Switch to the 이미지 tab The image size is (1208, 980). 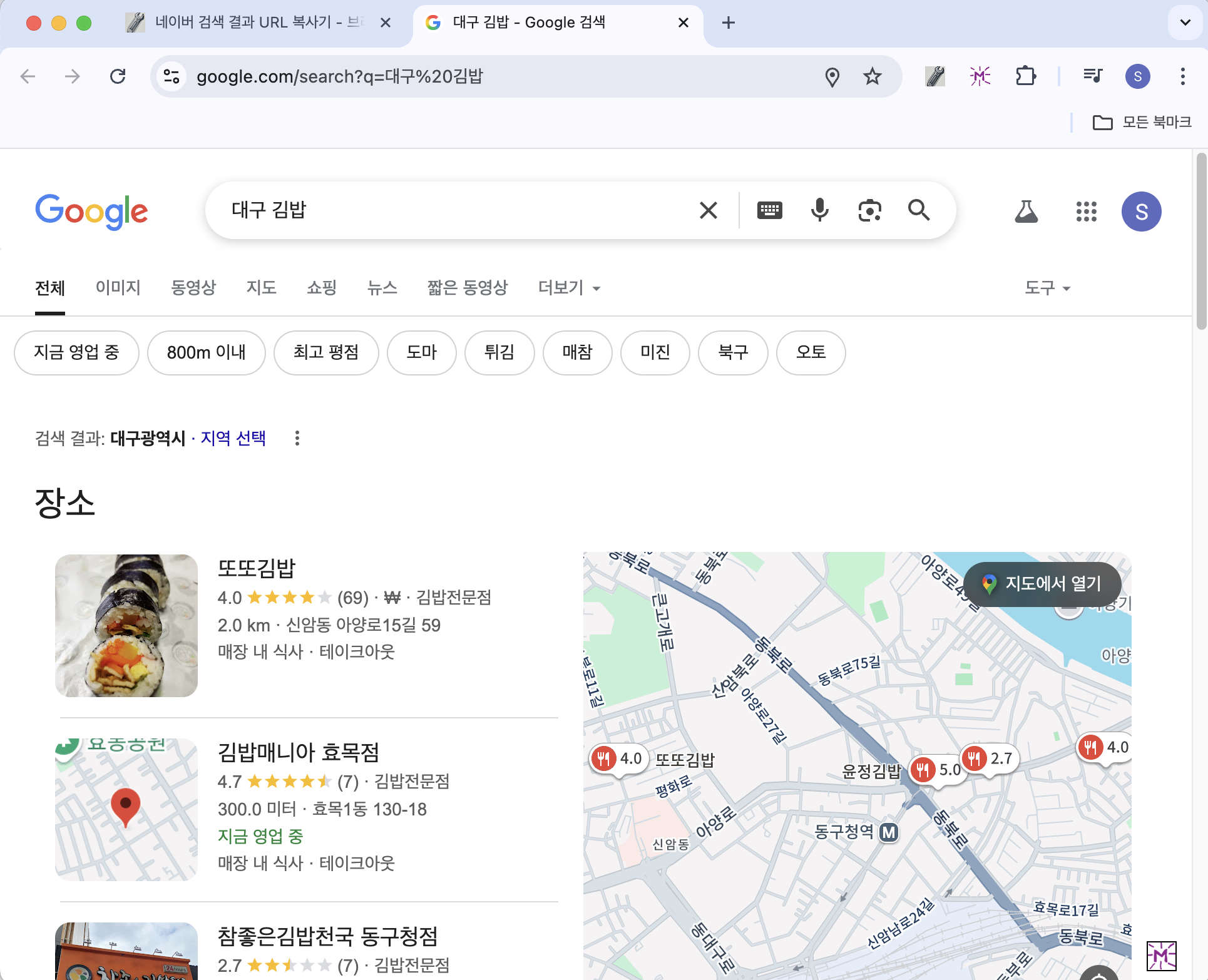(x=118, y=288)
